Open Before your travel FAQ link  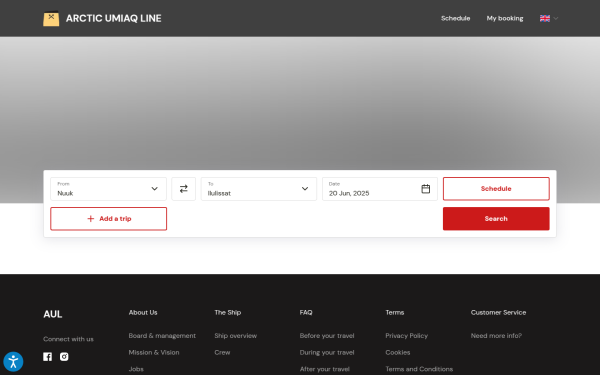click(327, 336)
